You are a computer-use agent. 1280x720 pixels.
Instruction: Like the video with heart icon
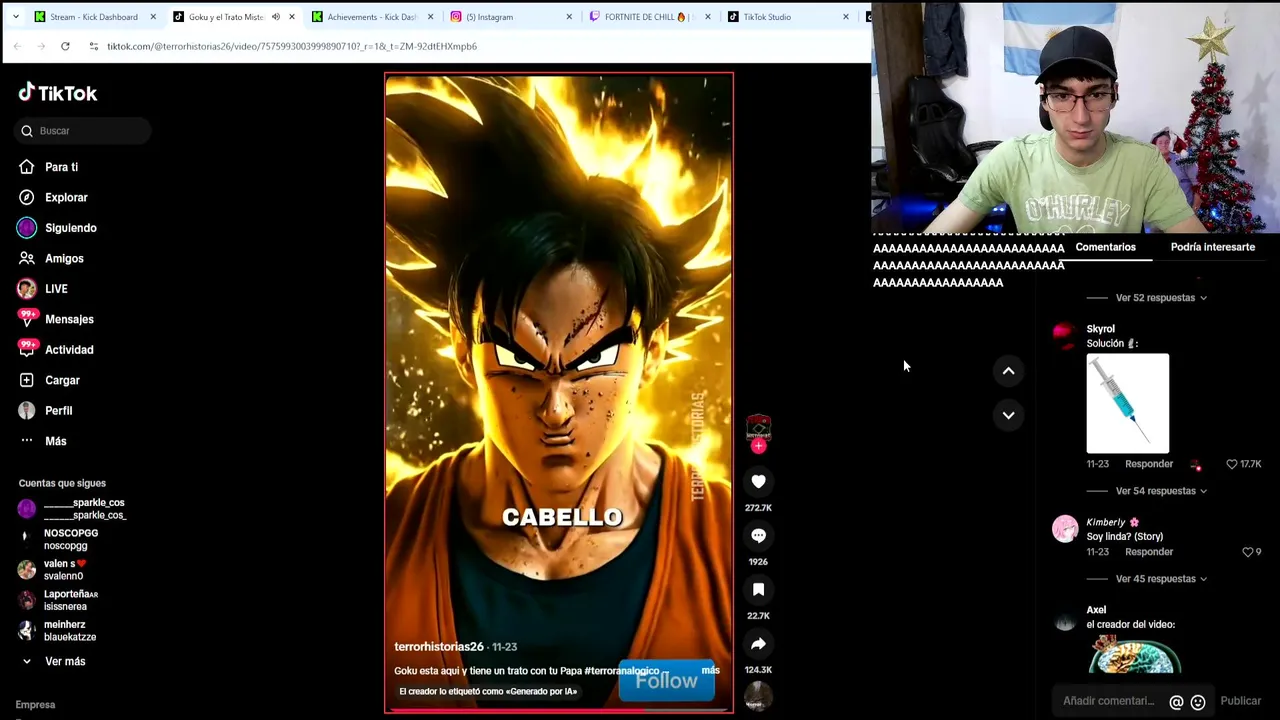point(758,482)
